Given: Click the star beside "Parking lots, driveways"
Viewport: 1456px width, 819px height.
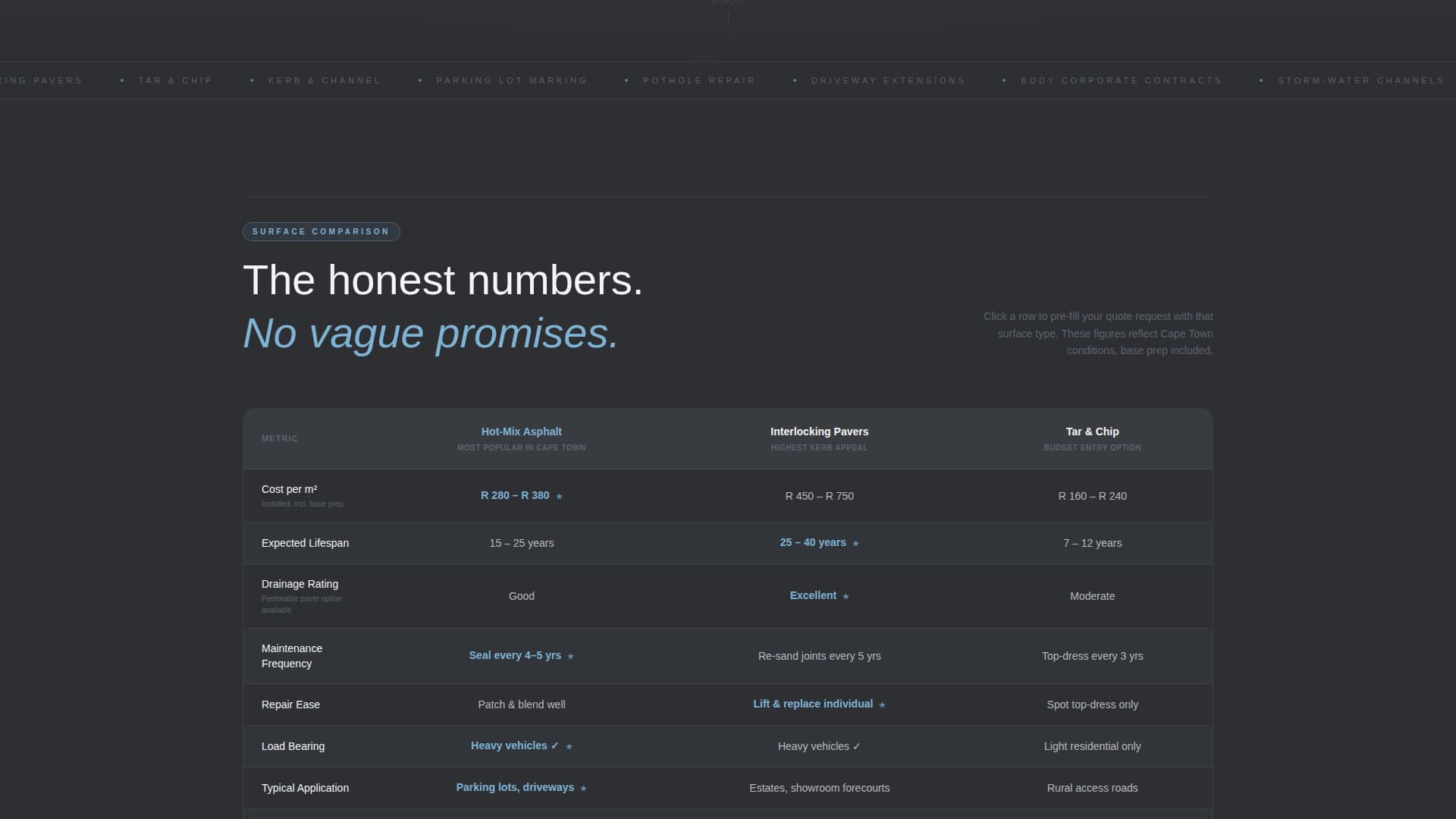Looking at the screenshot, I should pyautogui.click(x=584, y=788).
